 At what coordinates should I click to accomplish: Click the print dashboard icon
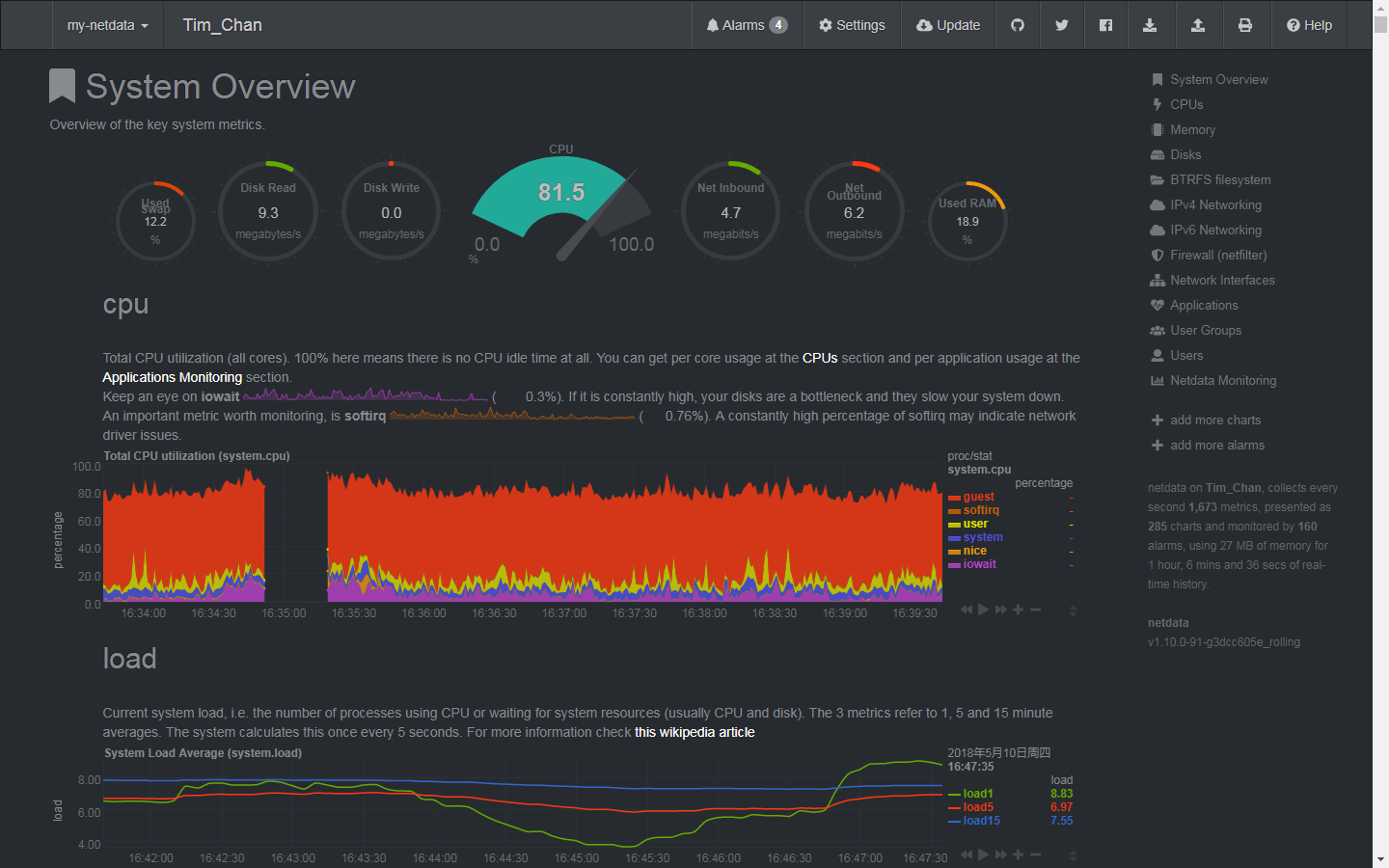[x=1245, y=25]
